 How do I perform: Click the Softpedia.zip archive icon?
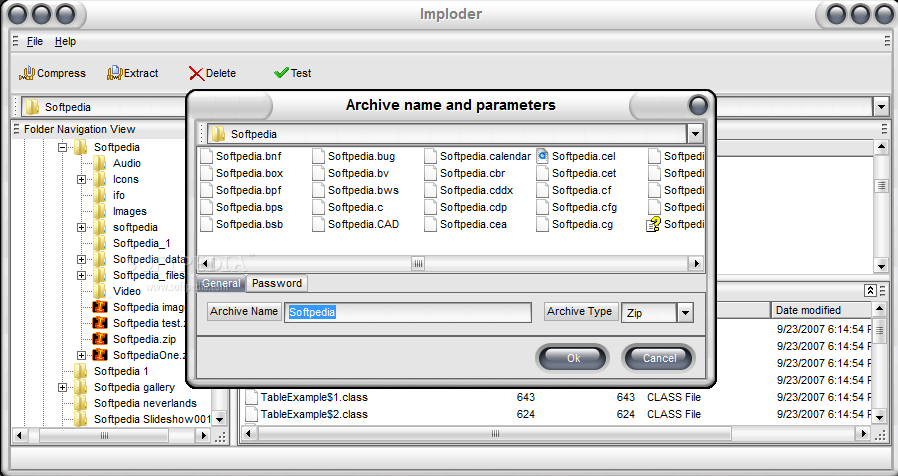click(100, 339)
